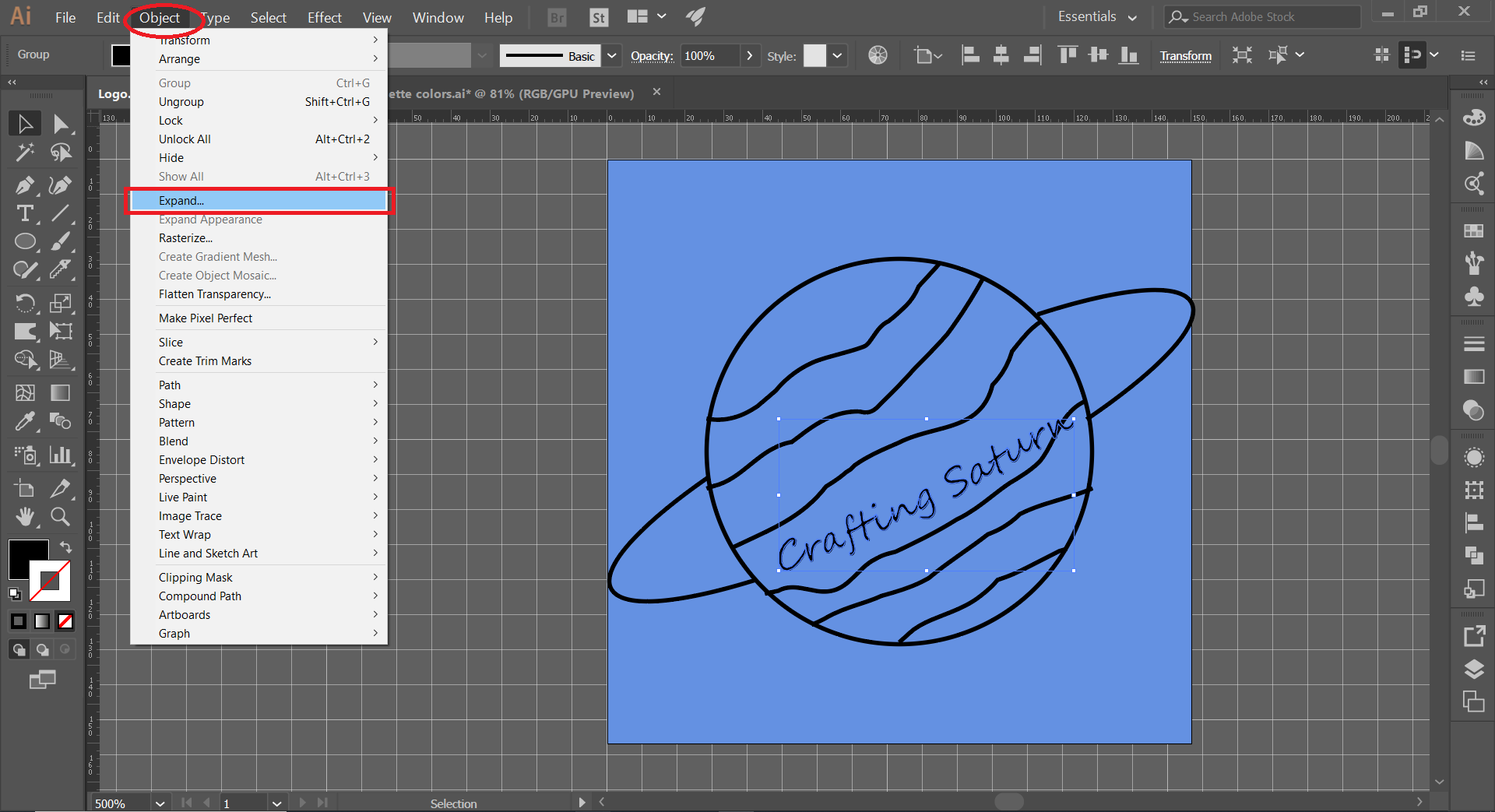
Task: Select the Rotate tool
Action: coord(25,302)
